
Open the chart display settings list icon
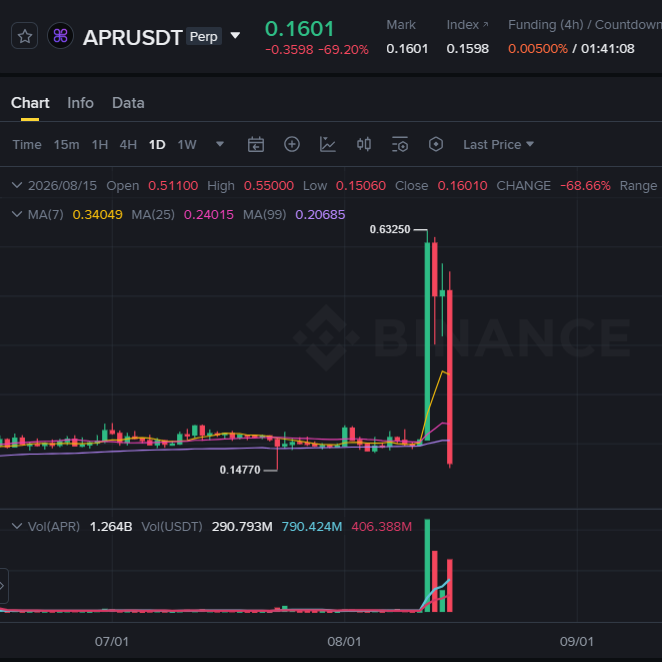400,144
